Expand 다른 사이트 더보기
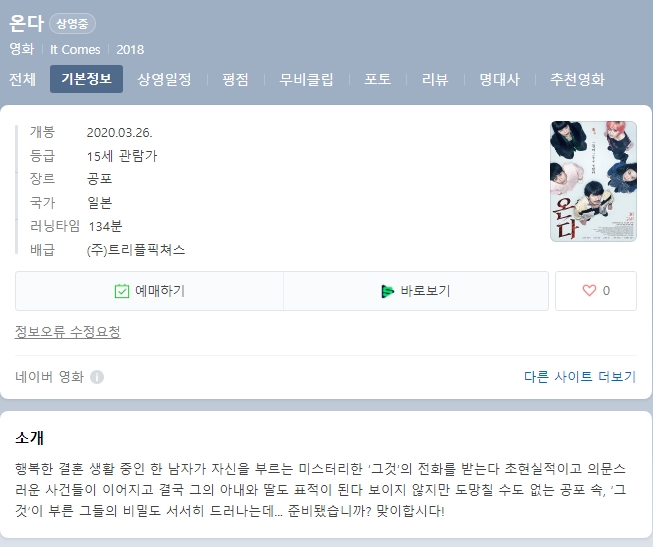653x547 pixels. [x=580, y=377]
